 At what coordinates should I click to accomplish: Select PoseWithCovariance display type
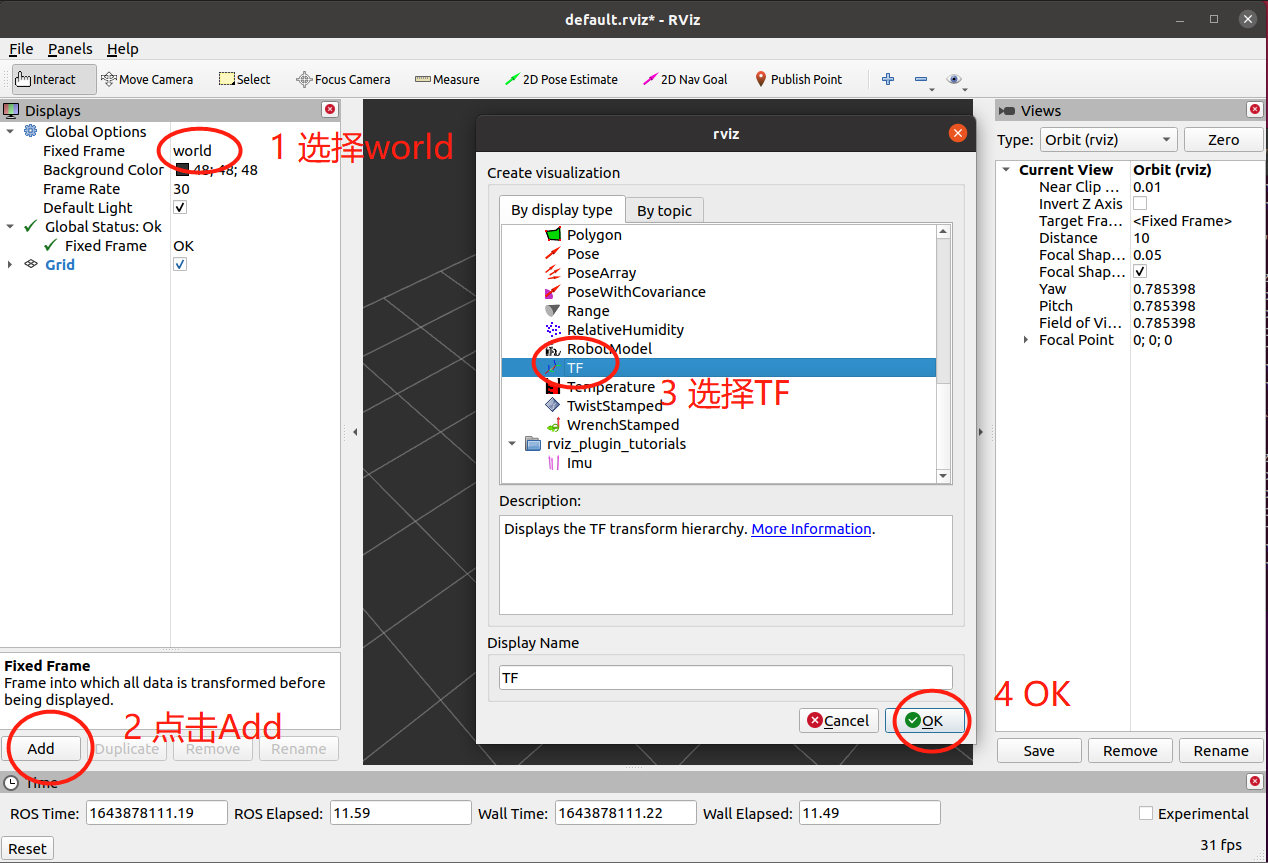pos(636,292)
